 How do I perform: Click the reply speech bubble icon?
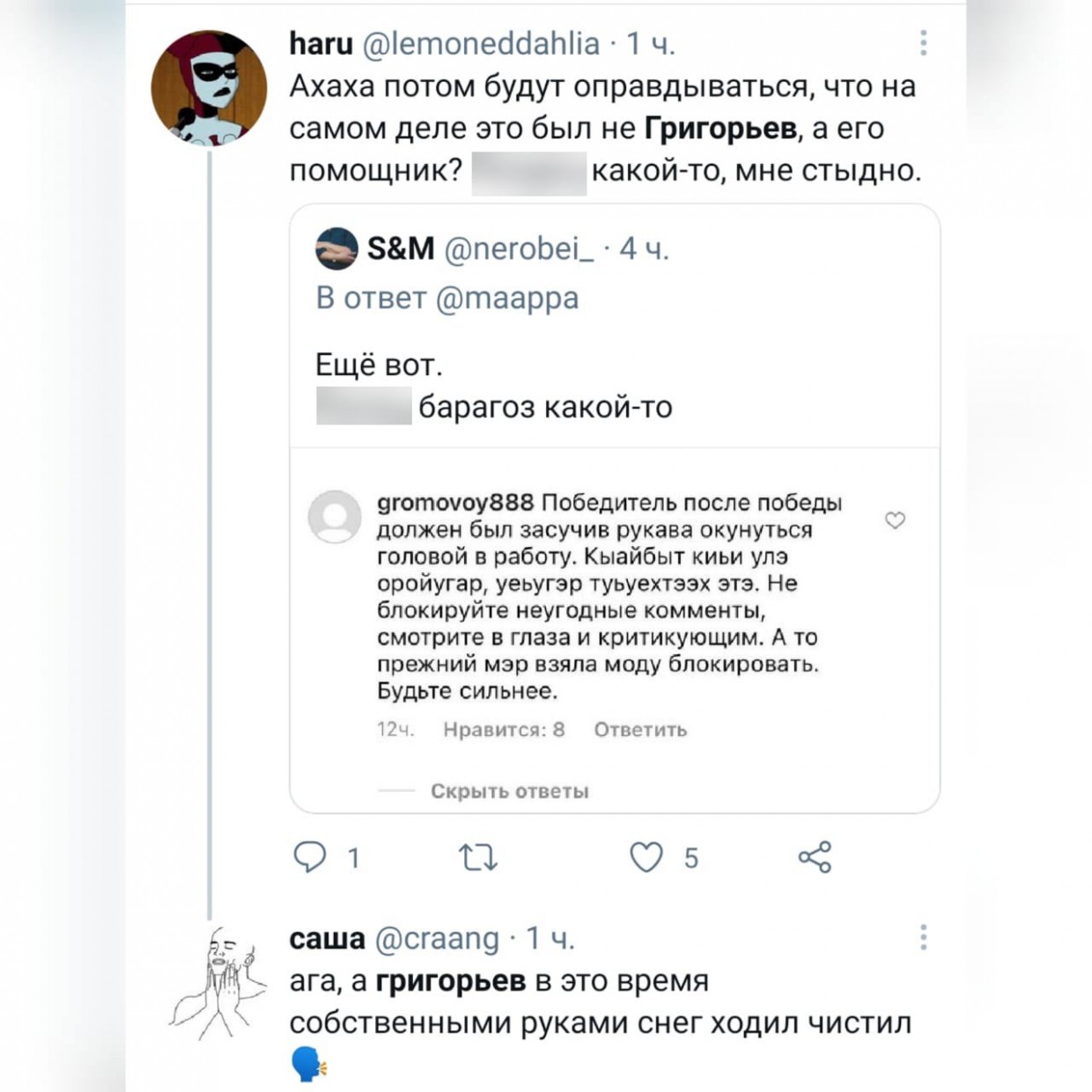pos(309,857)
